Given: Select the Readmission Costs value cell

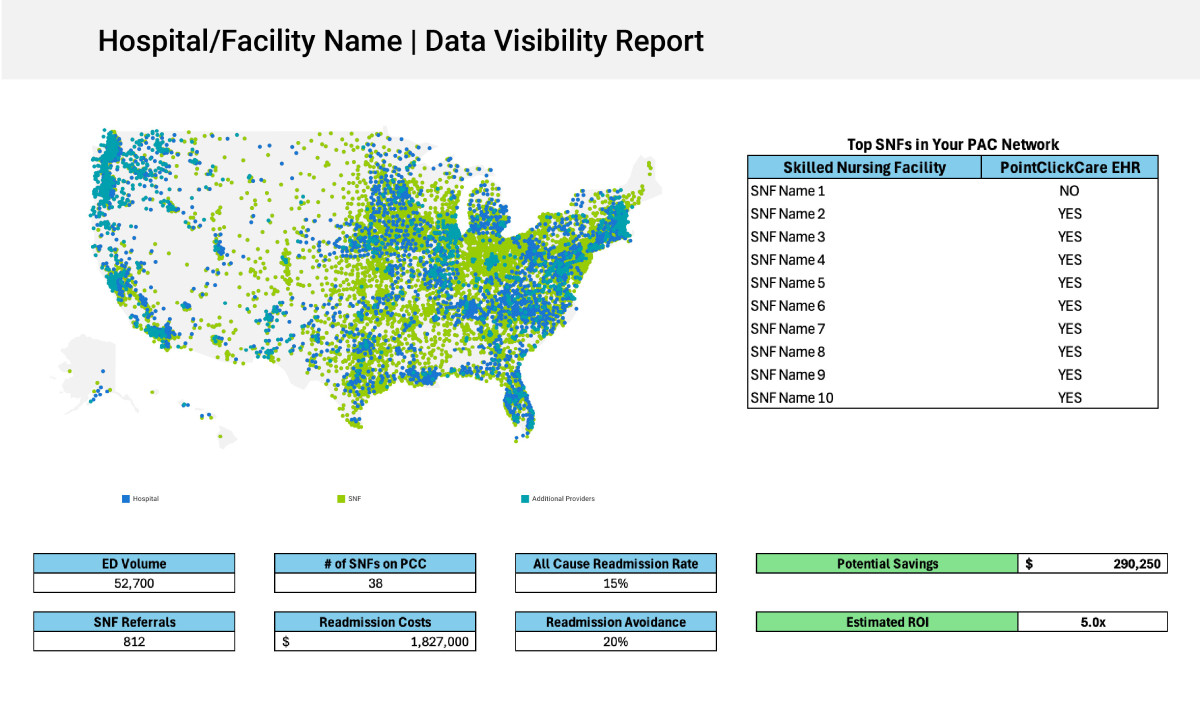Looking at the screenshot, I should coord(375,641).
